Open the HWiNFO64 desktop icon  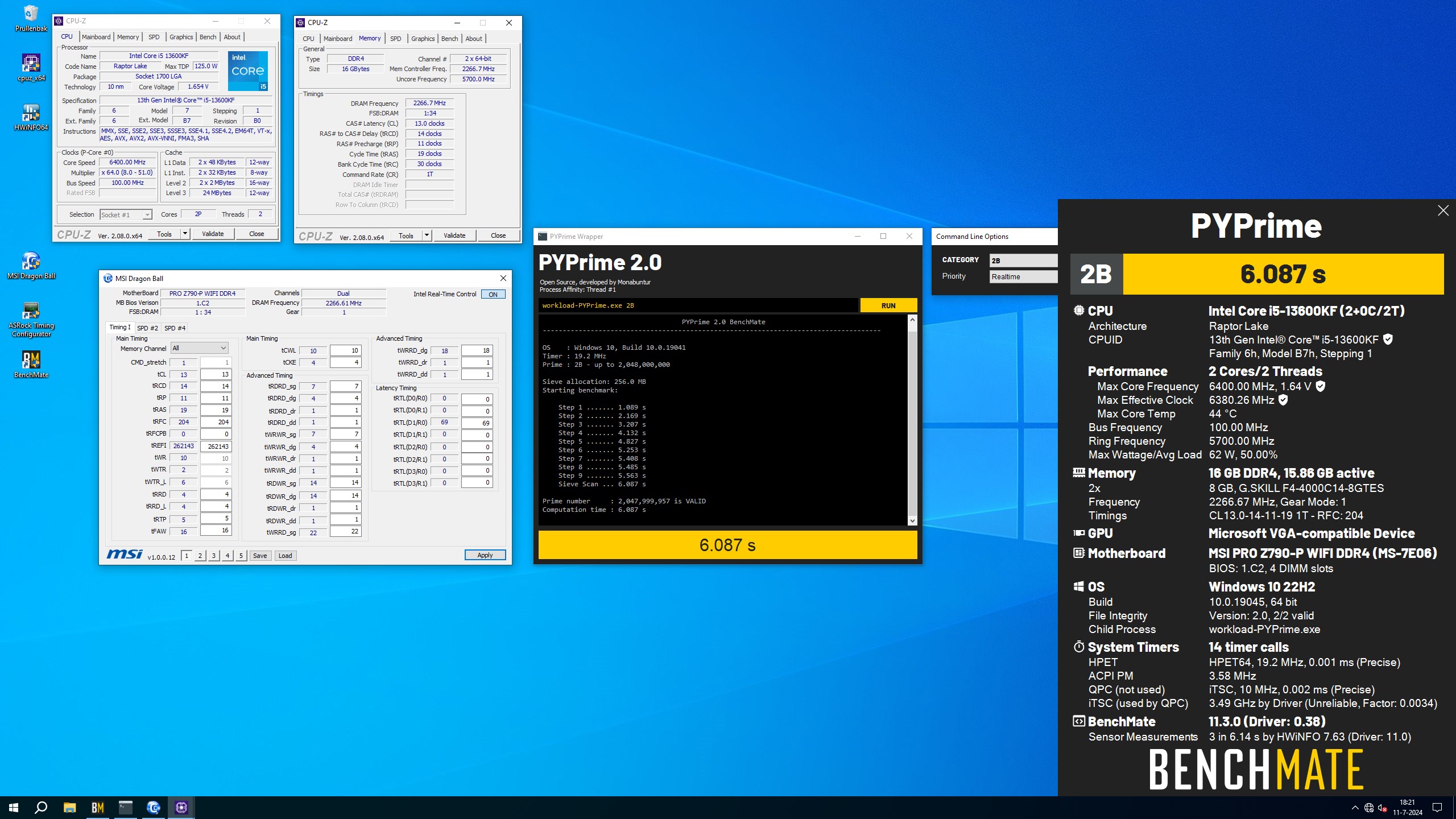(31, 117)
